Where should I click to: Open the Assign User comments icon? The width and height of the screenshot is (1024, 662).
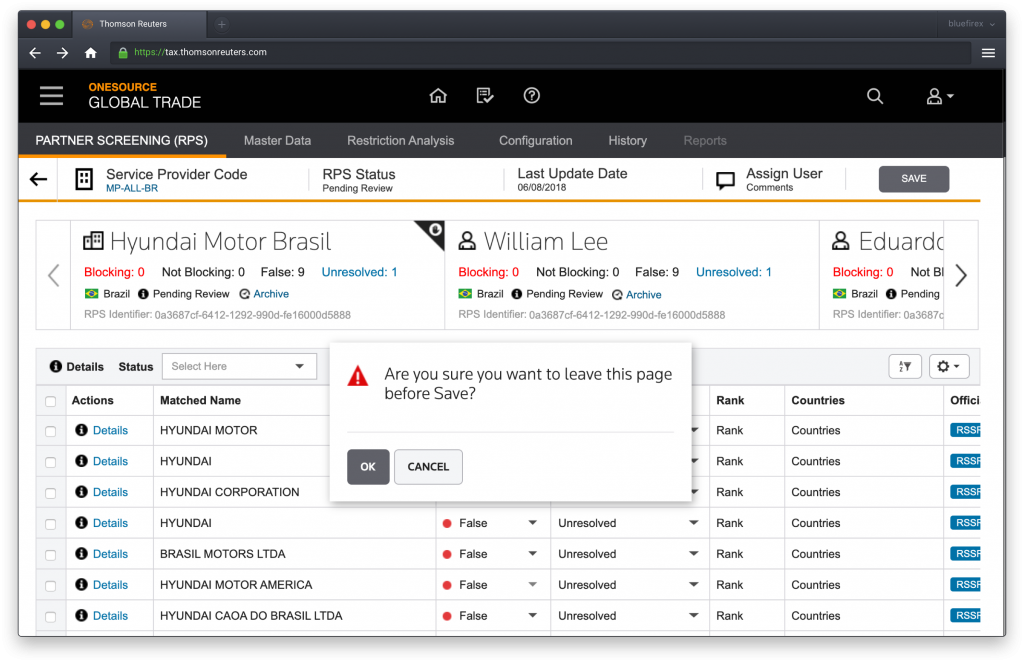point(725,180)
